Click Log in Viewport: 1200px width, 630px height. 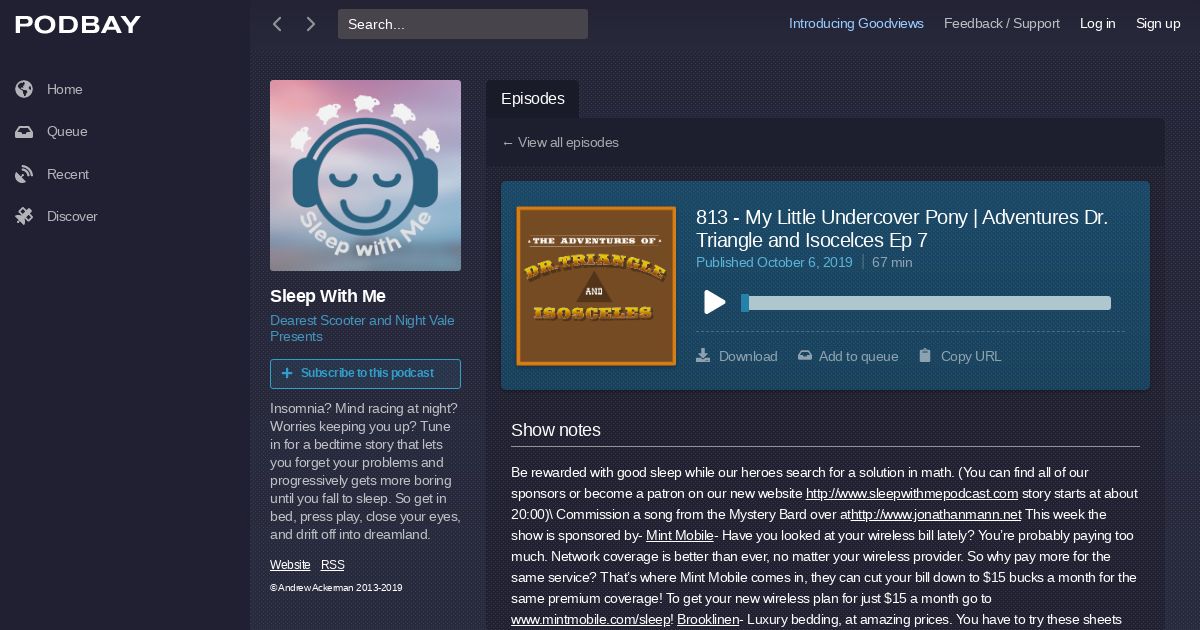(1097, 23)
